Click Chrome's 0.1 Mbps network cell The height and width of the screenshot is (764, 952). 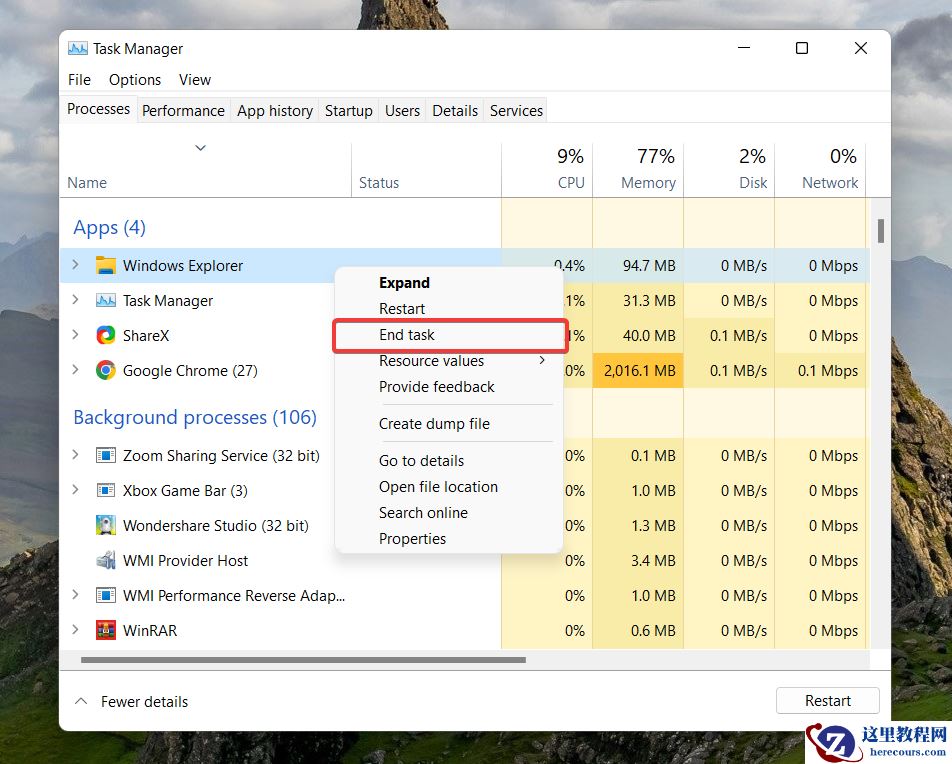tap(820, 370)
